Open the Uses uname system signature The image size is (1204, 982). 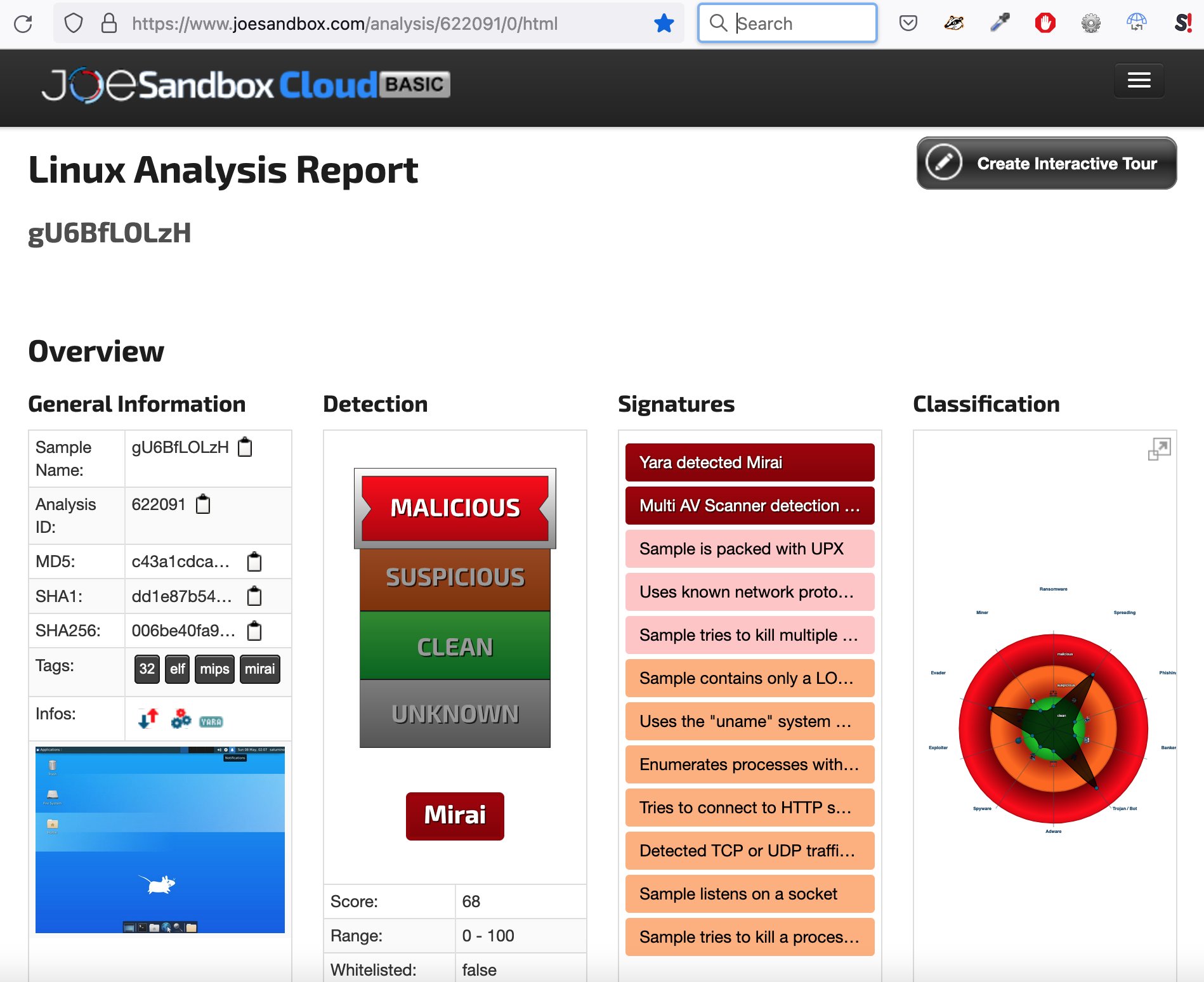pyautogui.click(x=750, y=721)
